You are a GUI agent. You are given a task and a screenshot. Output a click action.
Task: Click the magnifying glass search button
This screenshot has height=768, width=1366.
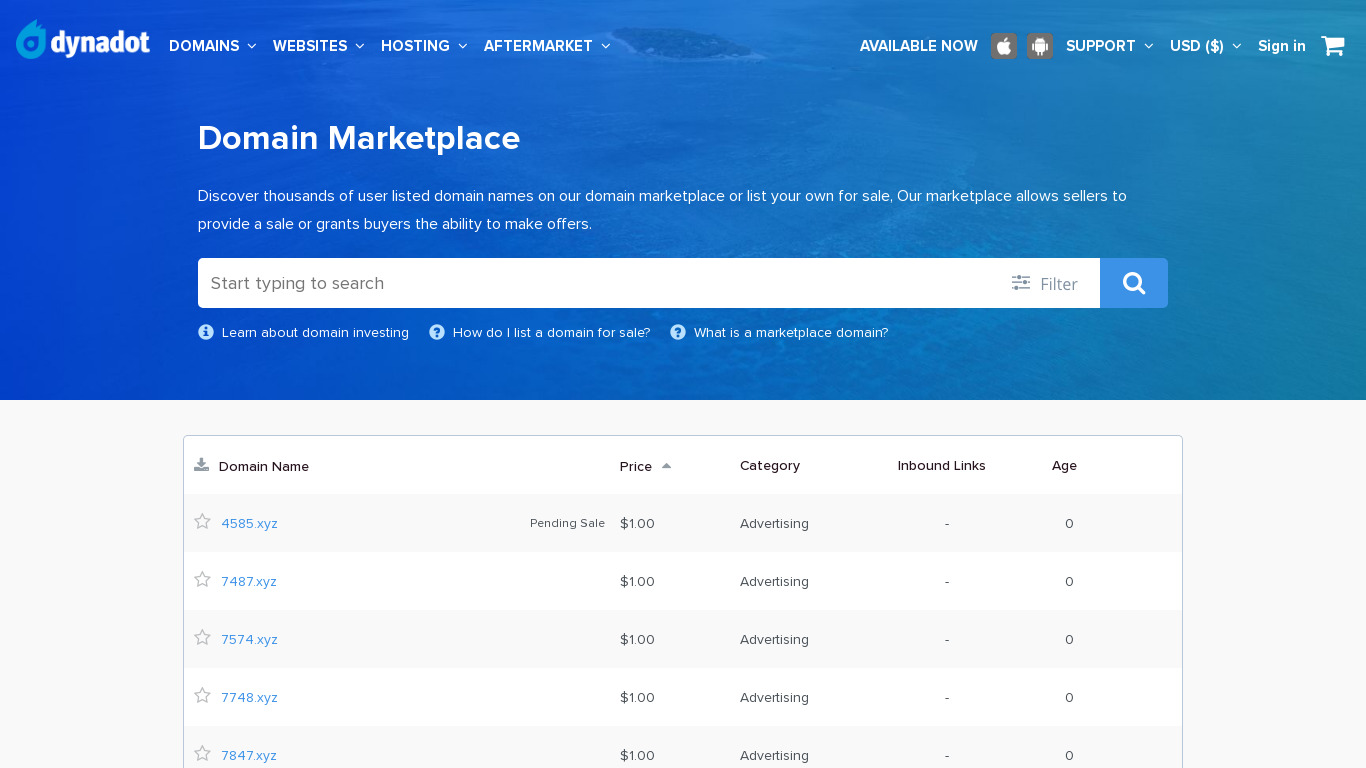point(1133,283)
